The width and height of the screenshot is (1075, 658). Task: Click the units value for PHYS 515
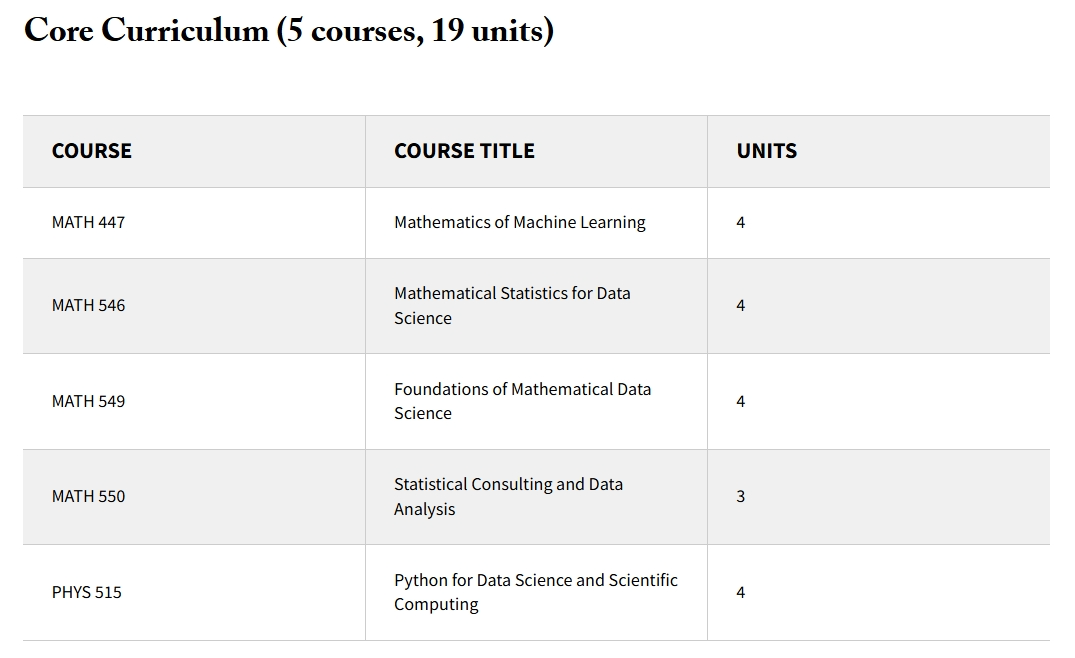741,592
